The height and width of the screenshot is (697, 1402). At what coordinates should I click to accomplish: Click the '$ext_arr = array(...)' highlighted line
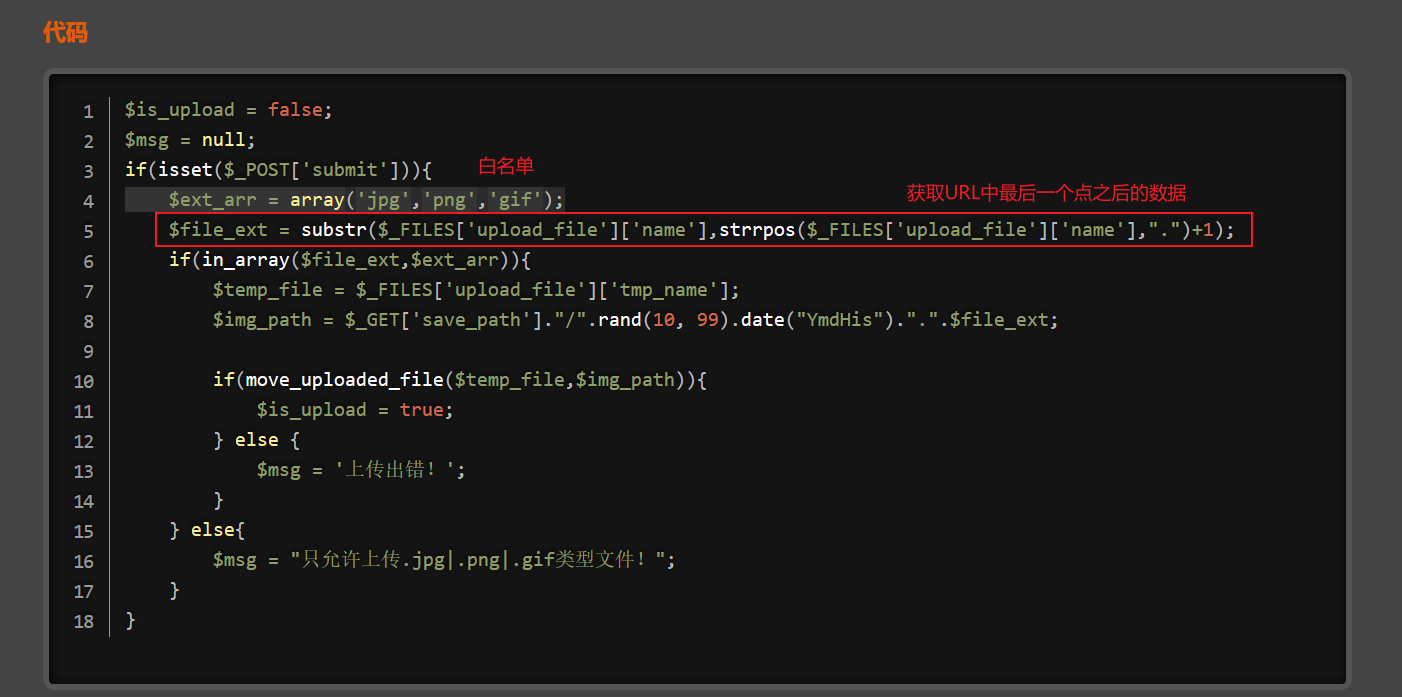coord(366,200)
